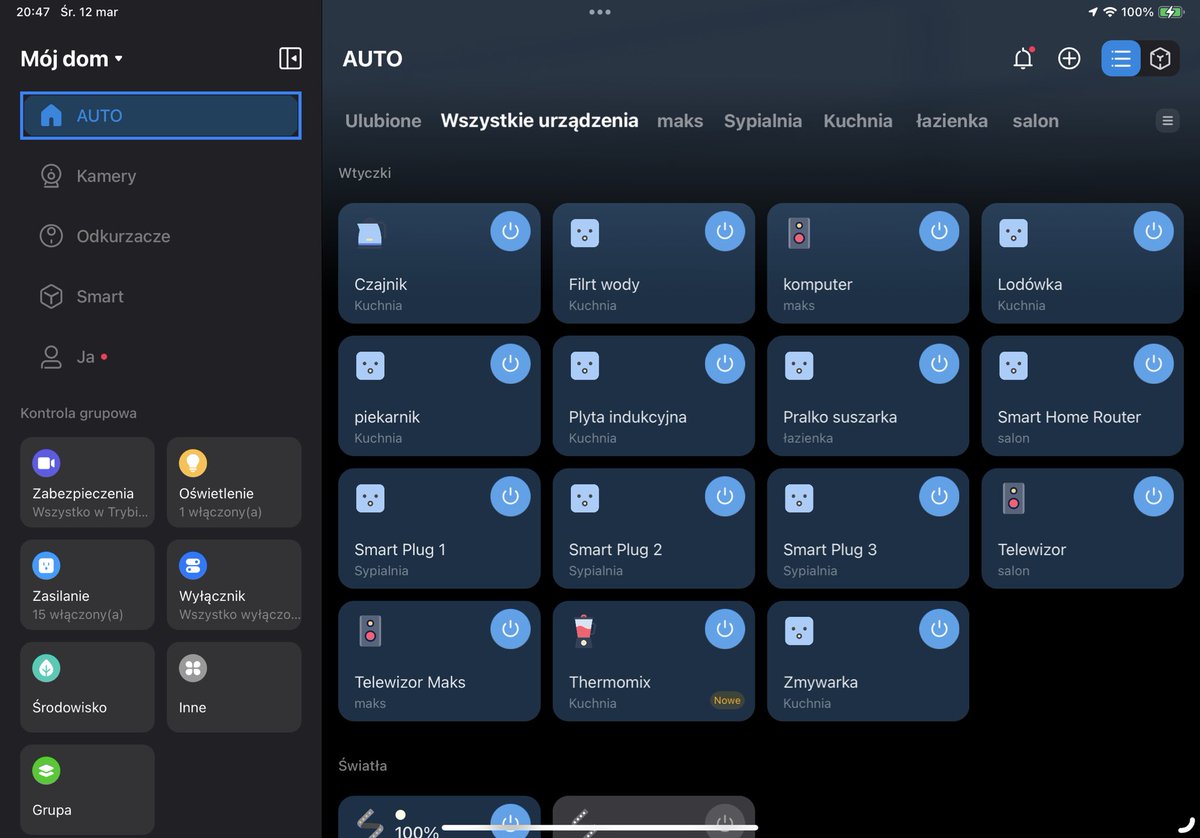Click the three-dot multitasking control
This screenshot has height=838, width=1200.
point(600,12)
